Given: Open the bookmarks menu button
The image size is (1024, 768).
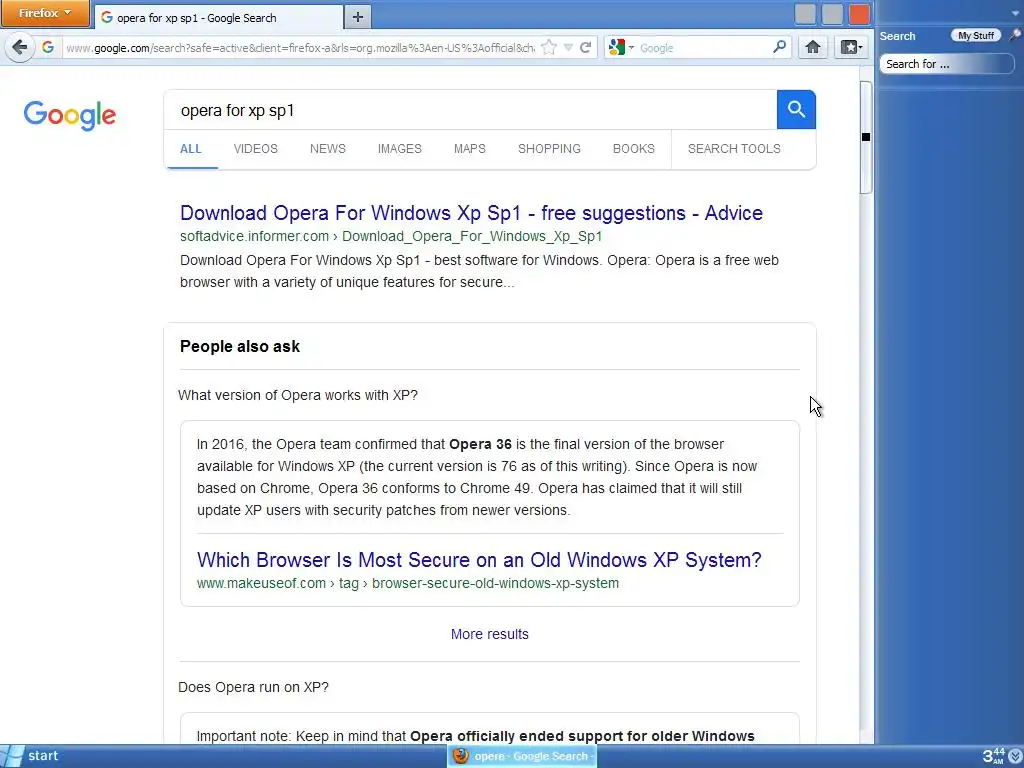Looking at the screenshot, I should pos(851,47).
